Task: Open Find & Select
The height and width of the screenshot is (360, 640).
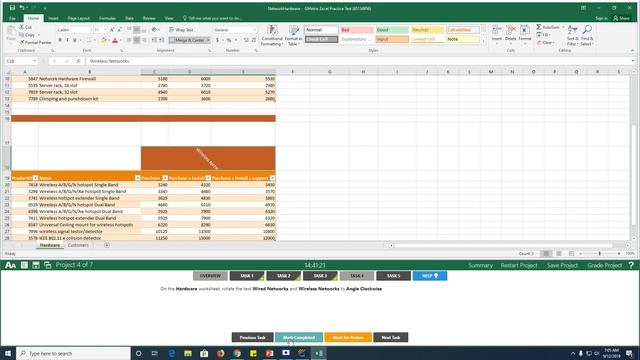Action: [x=587, y=35]
